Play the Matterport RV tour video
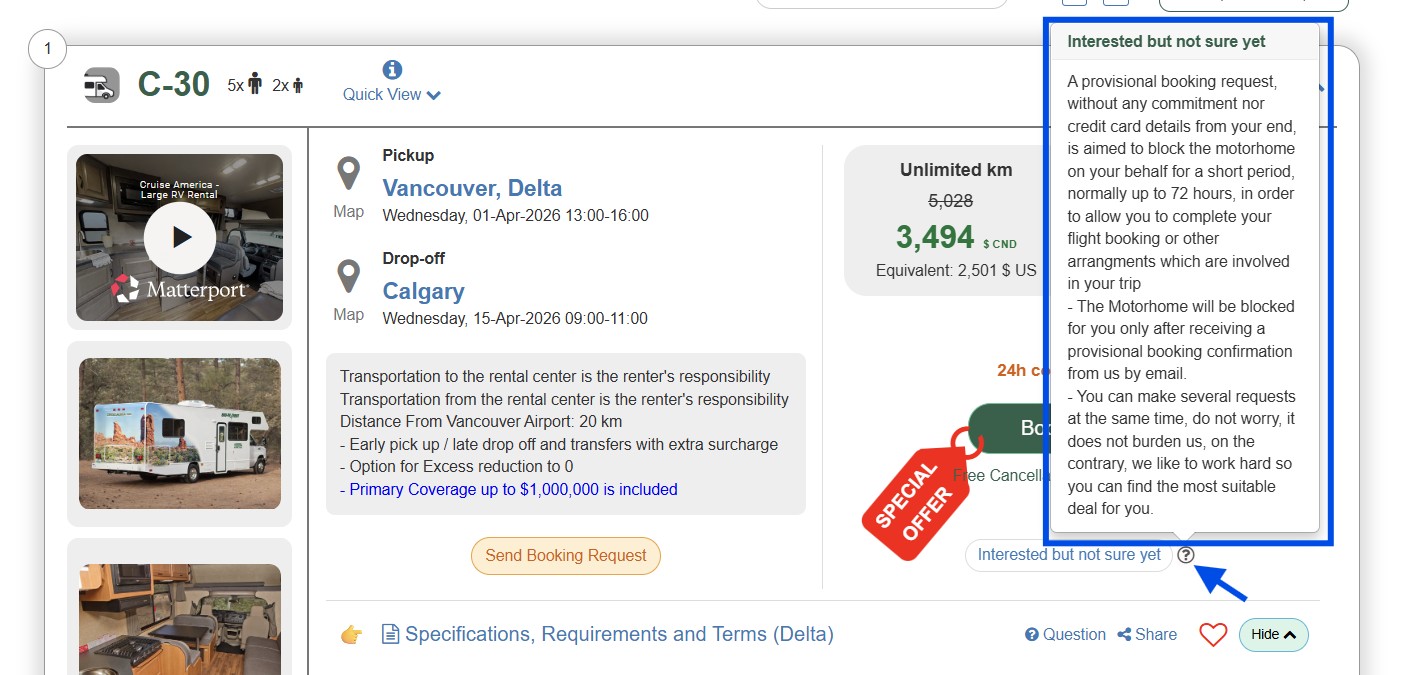Screen dimensions: 1404x675 (x=180, y=237)
